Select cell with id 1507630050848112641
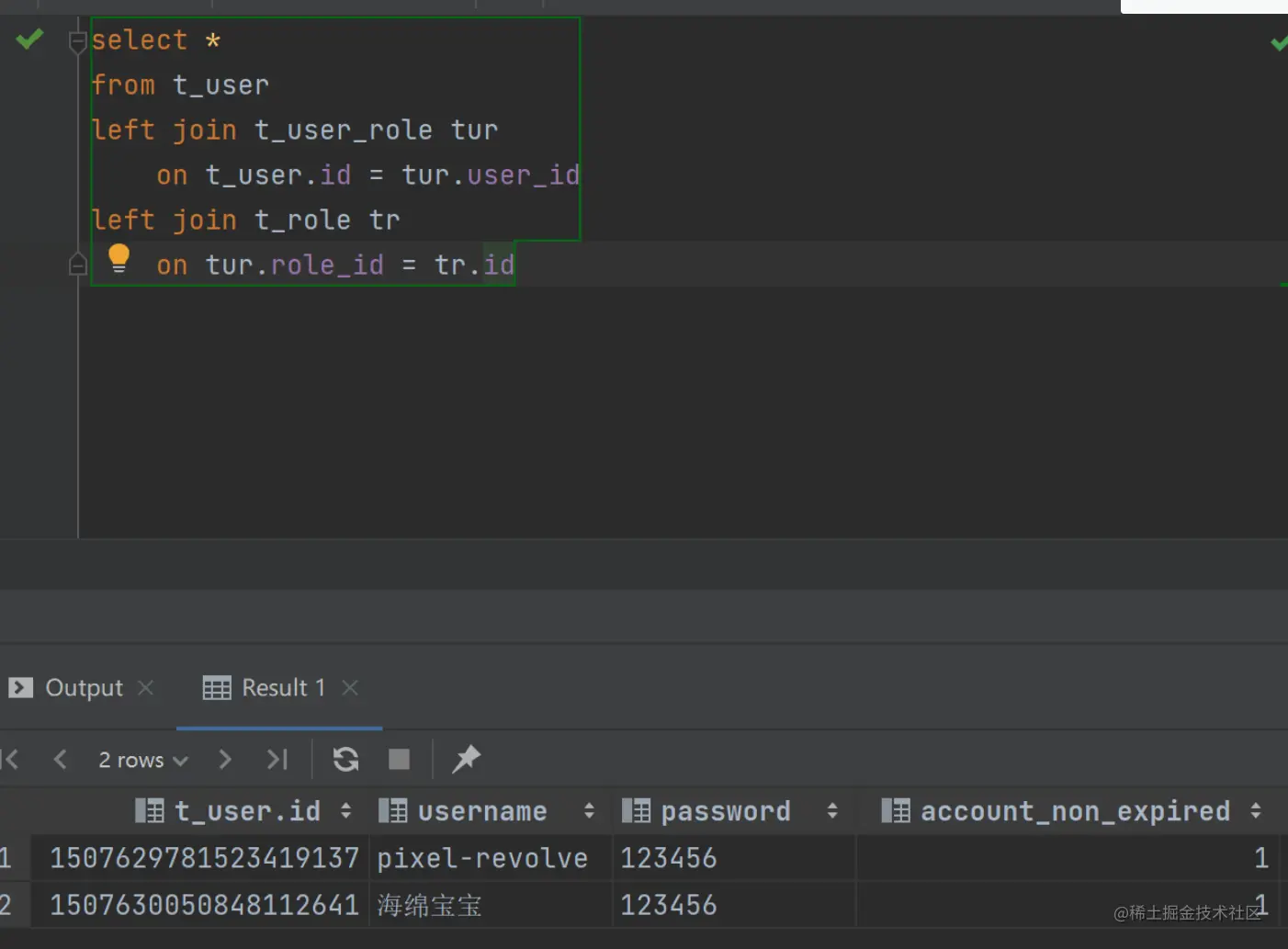Viewport: 1288px width, 949px height. tap(201, 905)
